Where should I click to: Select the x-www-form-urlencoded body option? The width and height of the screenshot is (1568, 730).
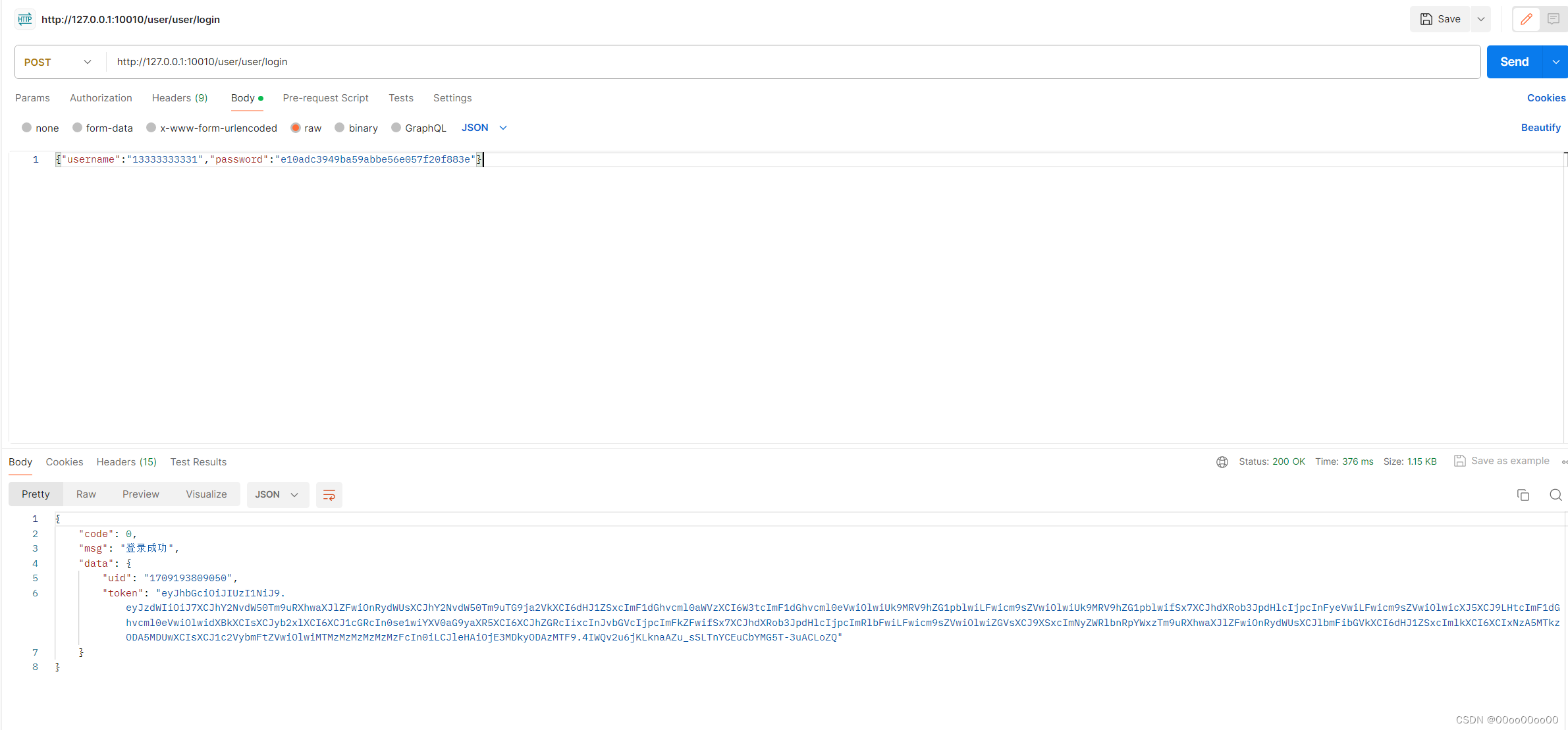click(x=151, y=128)
